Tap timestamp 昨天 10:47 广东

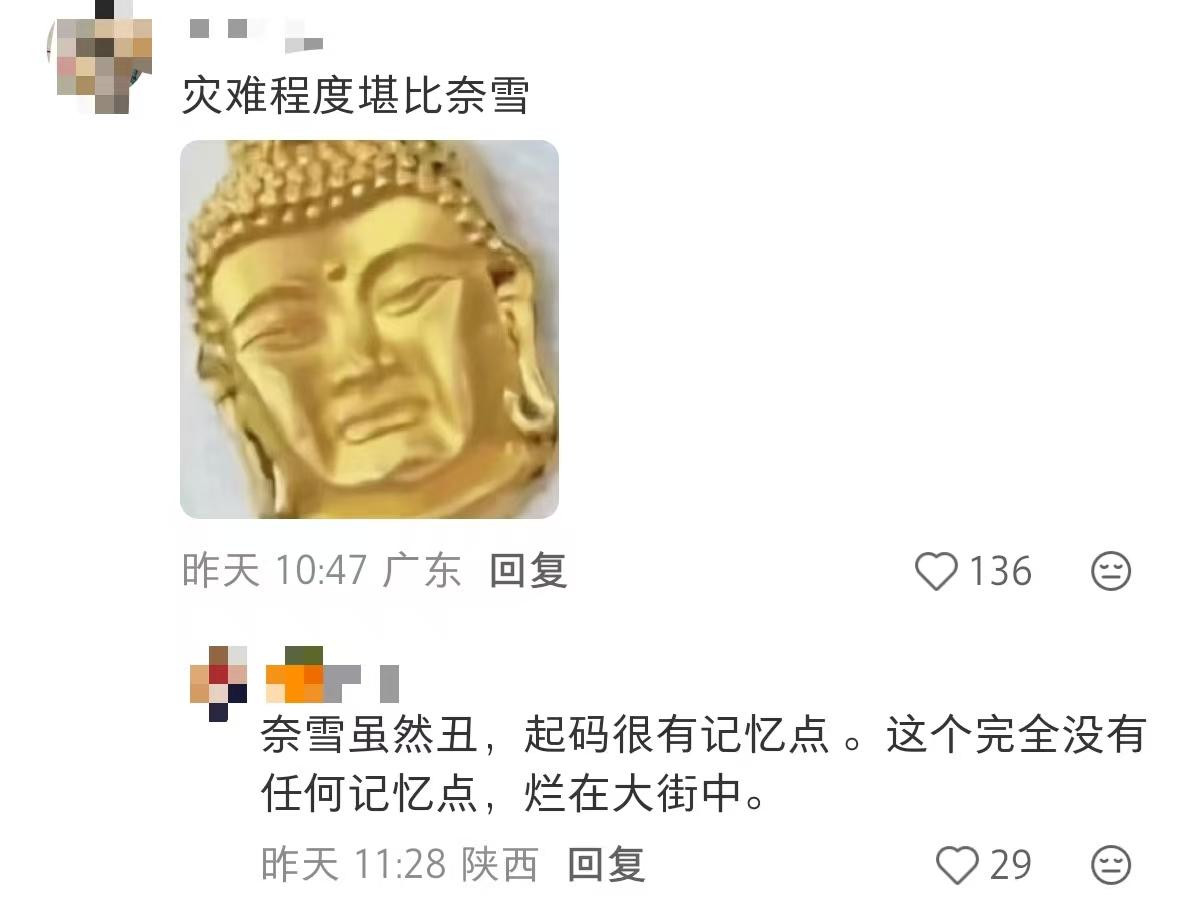(x=322, y=571)
